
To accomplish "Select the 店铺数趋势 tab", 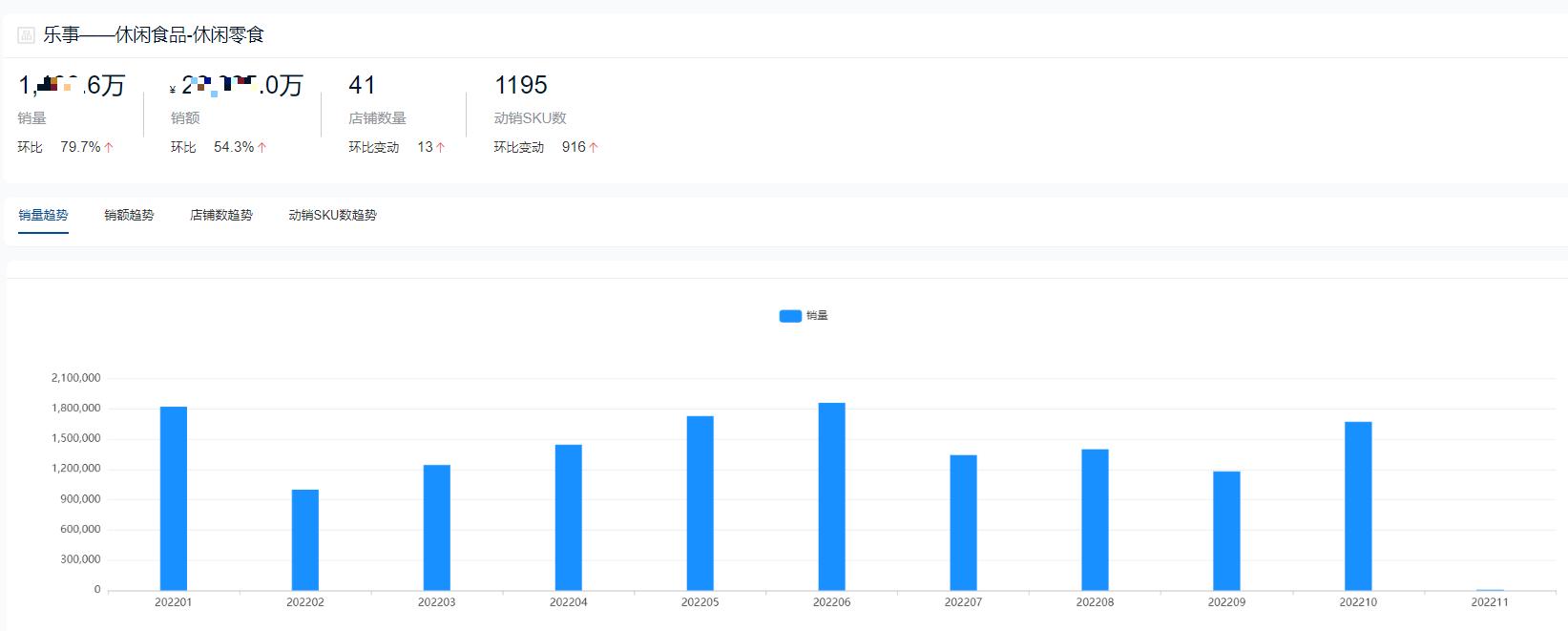I will coord(221,216).
